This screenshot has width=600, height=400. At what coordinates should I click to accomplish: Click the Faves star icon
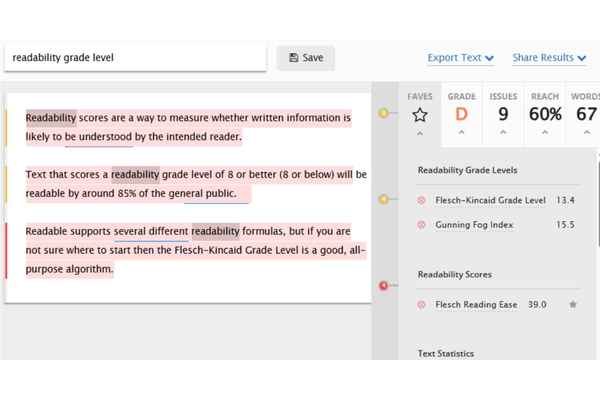[420, 115]
